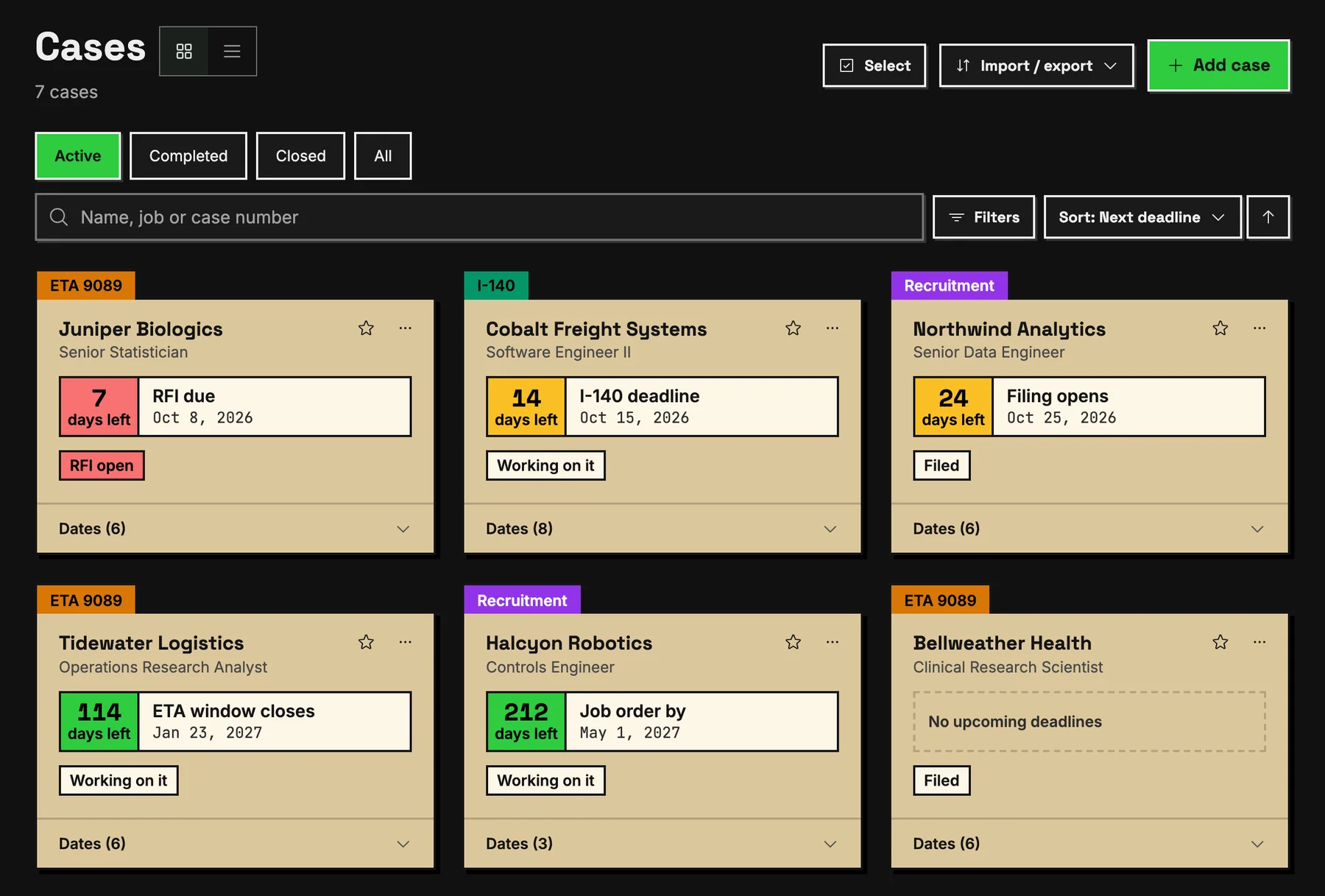Open the Filters button
Image resolution: width=1325 pixels, height=896 pixels.
pyautogui.click(x=983, y=217)
